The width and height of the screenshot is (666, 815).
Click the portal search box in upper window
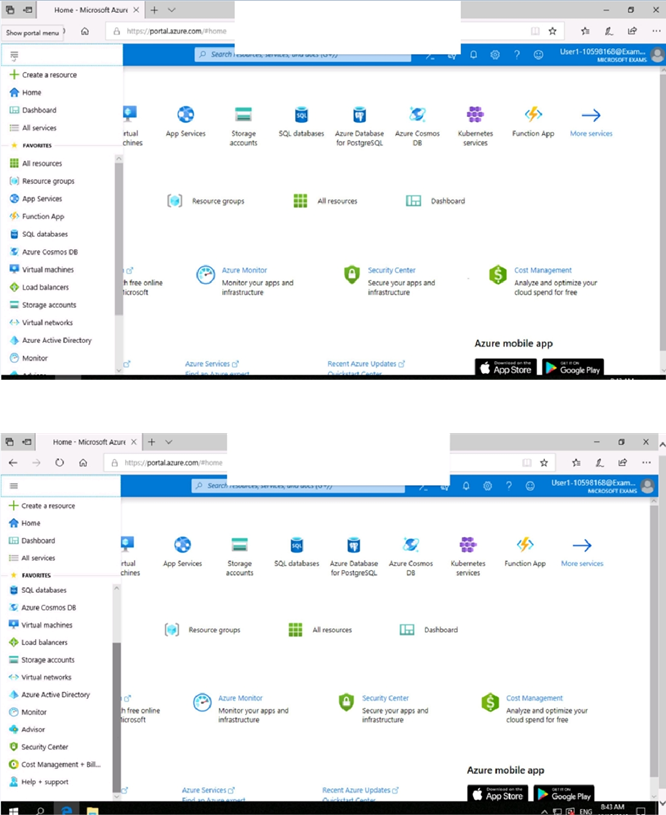click(x=303, y=54)
